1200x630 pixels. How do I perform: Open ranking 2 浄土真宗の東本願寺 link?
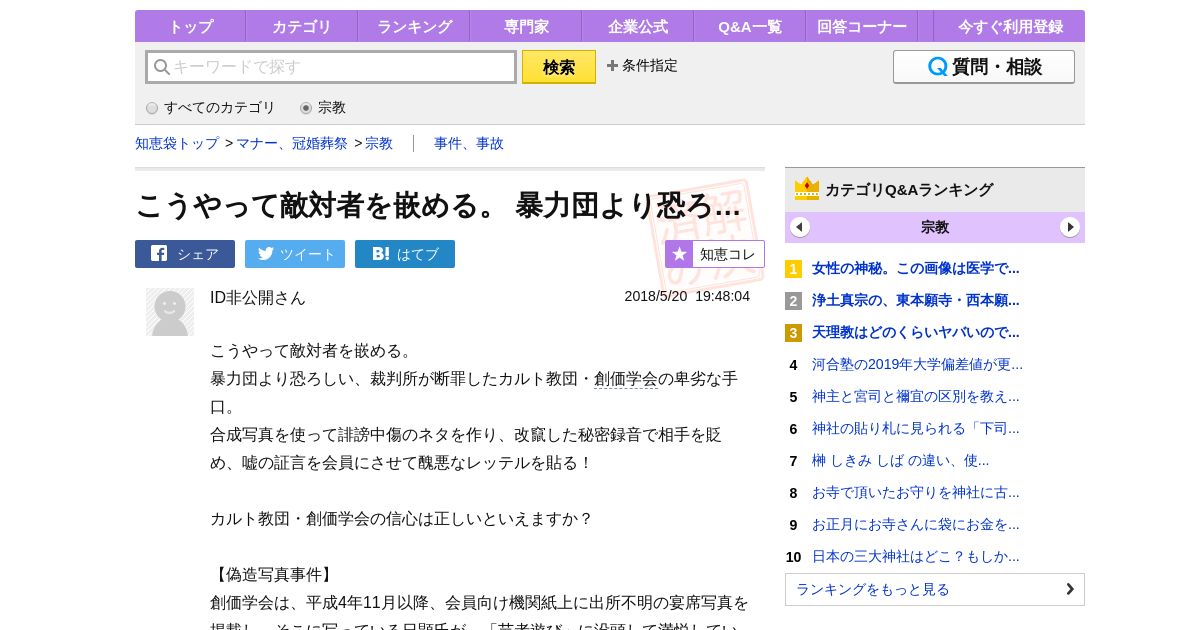click(916, 300)
